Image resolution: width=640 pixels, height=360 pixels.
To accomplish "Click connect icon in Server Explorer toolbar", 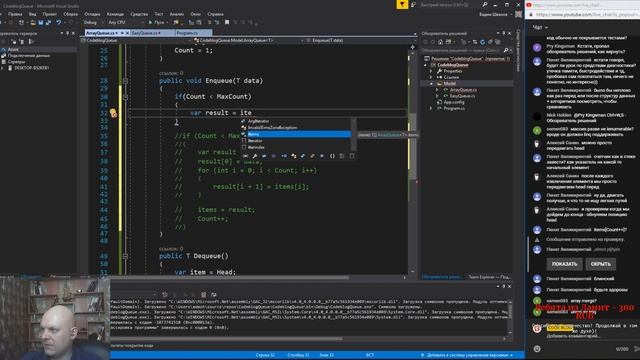I will click(x=22, y=41).
